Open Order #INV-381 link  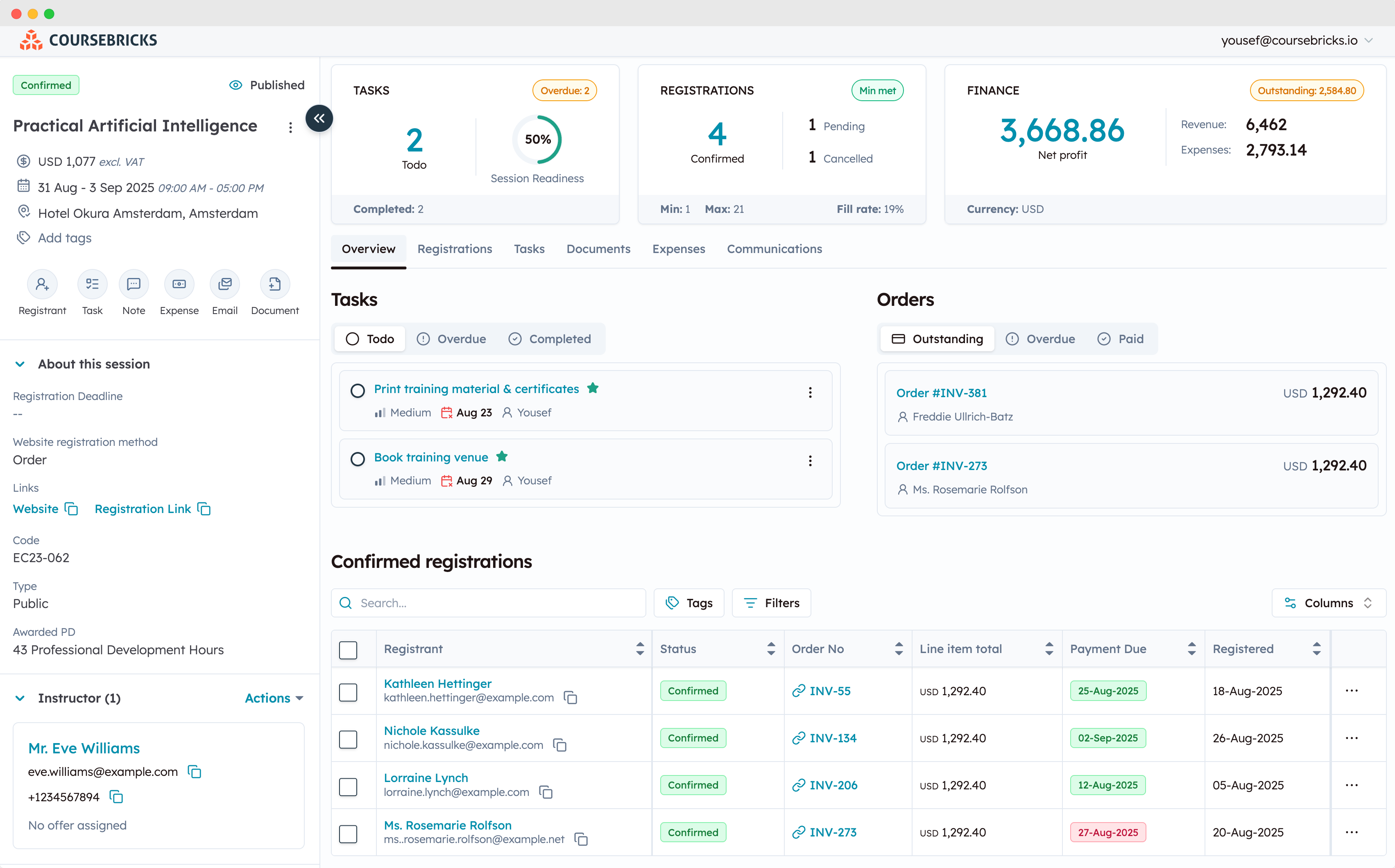click(x=941, y=393)
